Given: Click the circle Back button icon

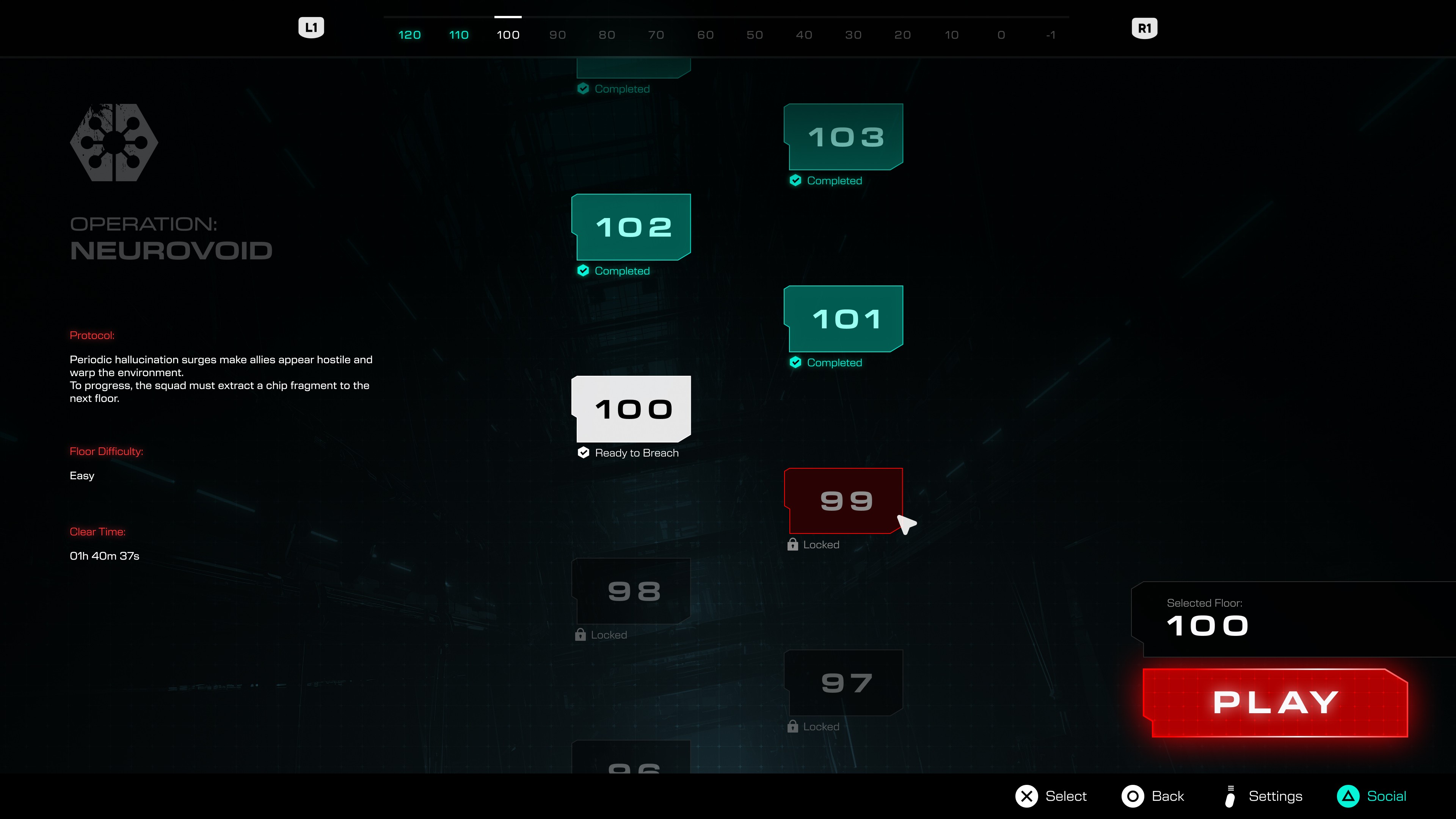Looking at the screenshot, I should (1132, 796).
